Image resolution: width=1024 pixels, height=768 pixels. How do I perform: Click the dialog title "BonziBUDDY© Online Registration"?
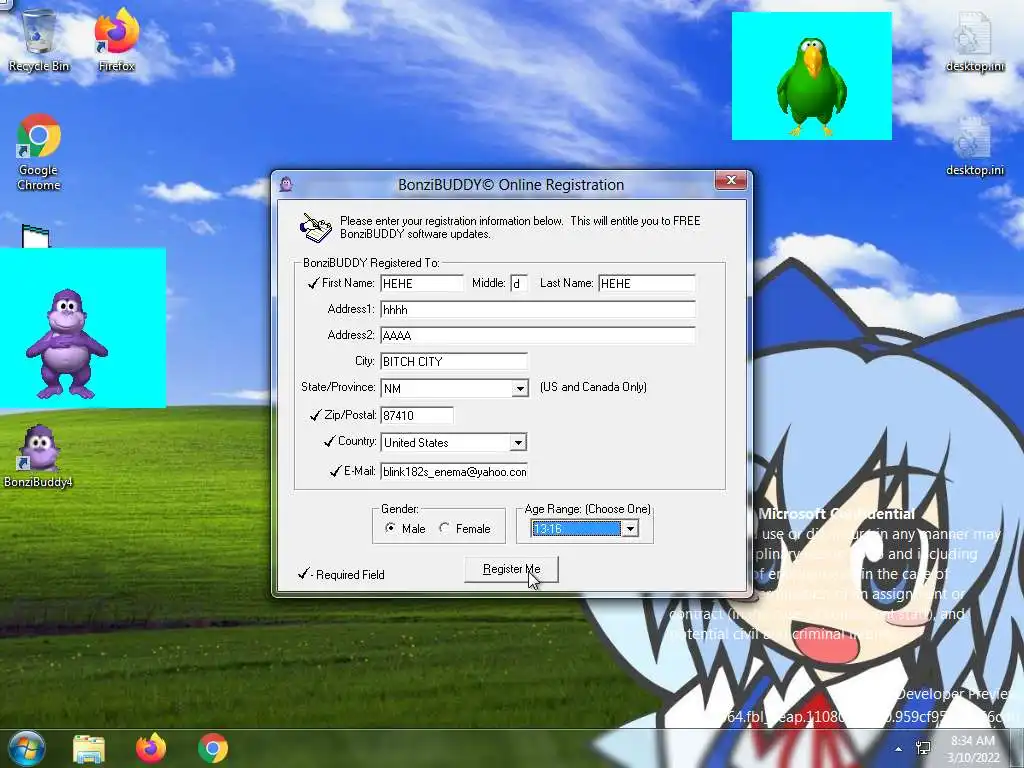511,185
